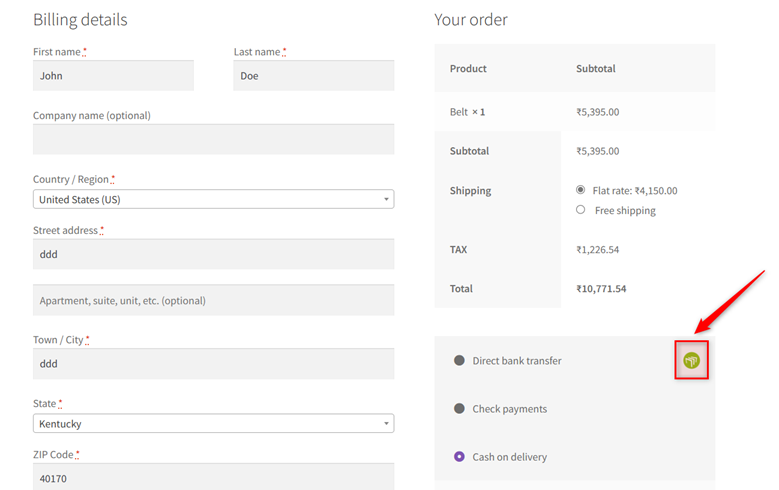Click into the Last name field containing Doe

[313, 76]
